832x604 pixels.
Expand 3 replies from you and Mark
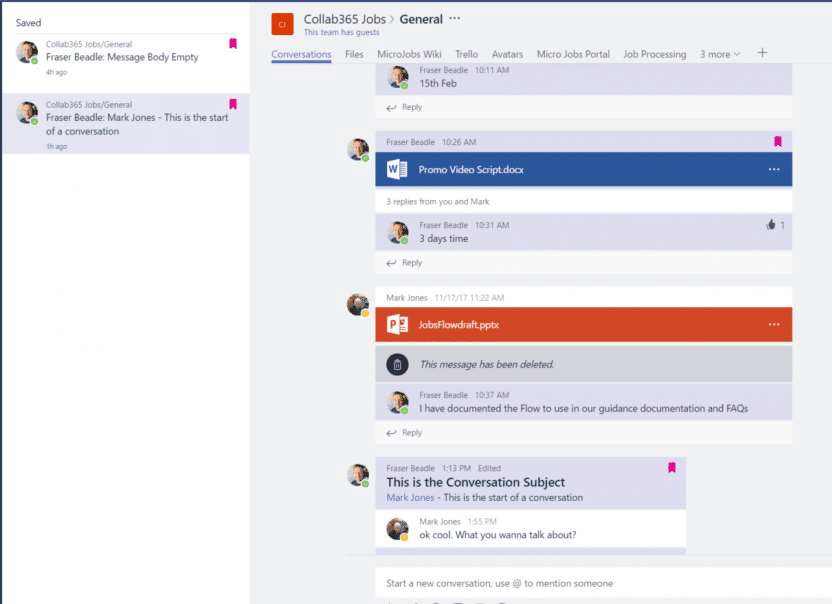coord(438,202)
